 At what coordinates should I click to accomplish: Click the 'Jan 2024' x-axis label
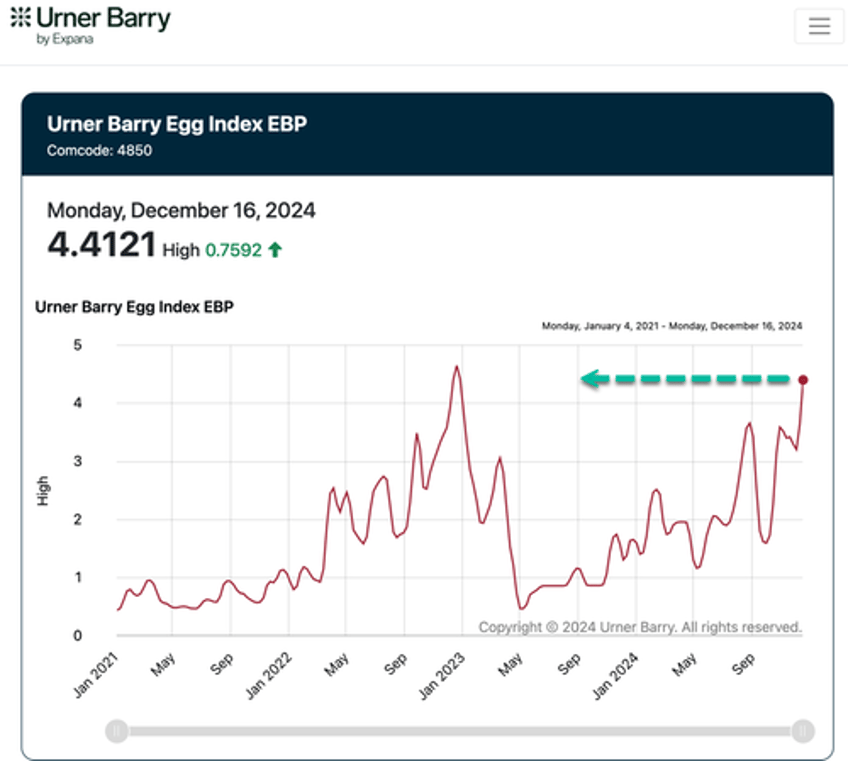pos(615,675)
